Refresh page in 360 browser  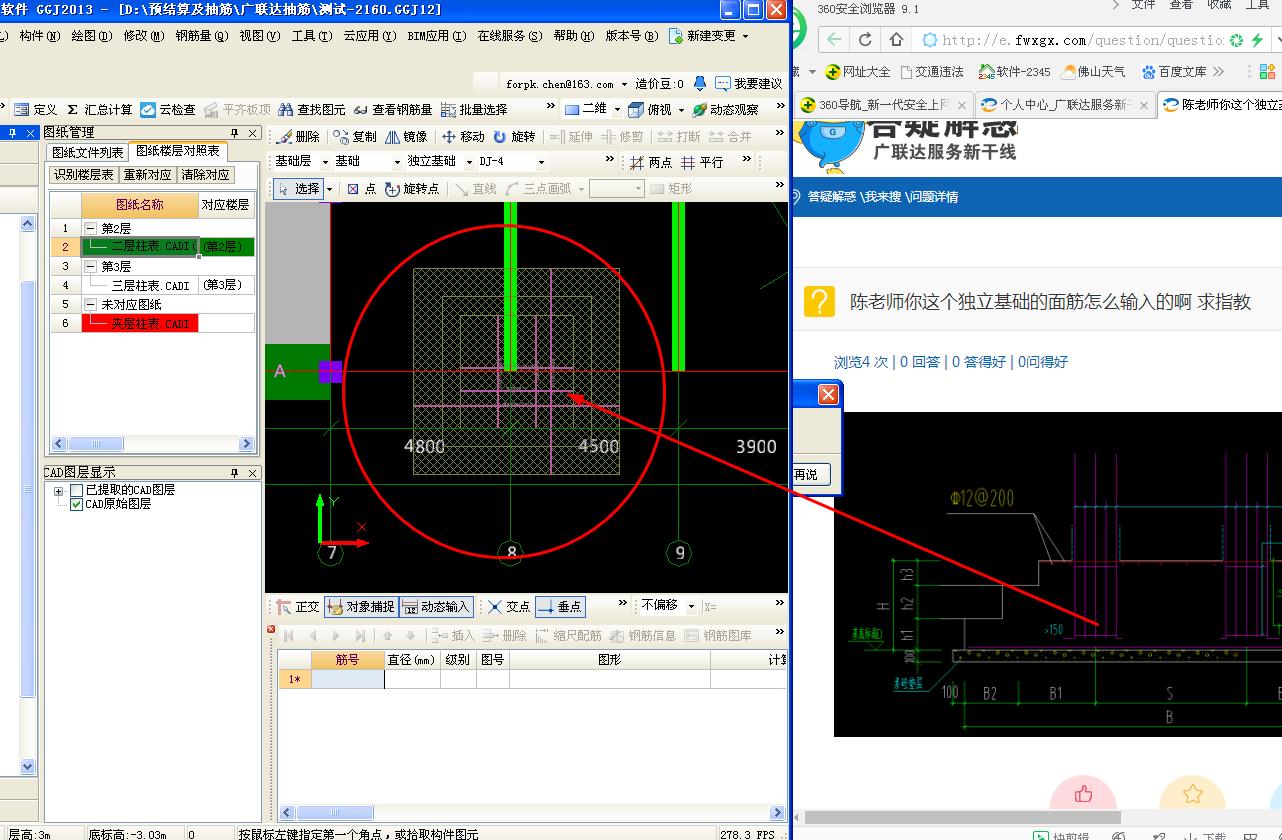pos(865,40)
